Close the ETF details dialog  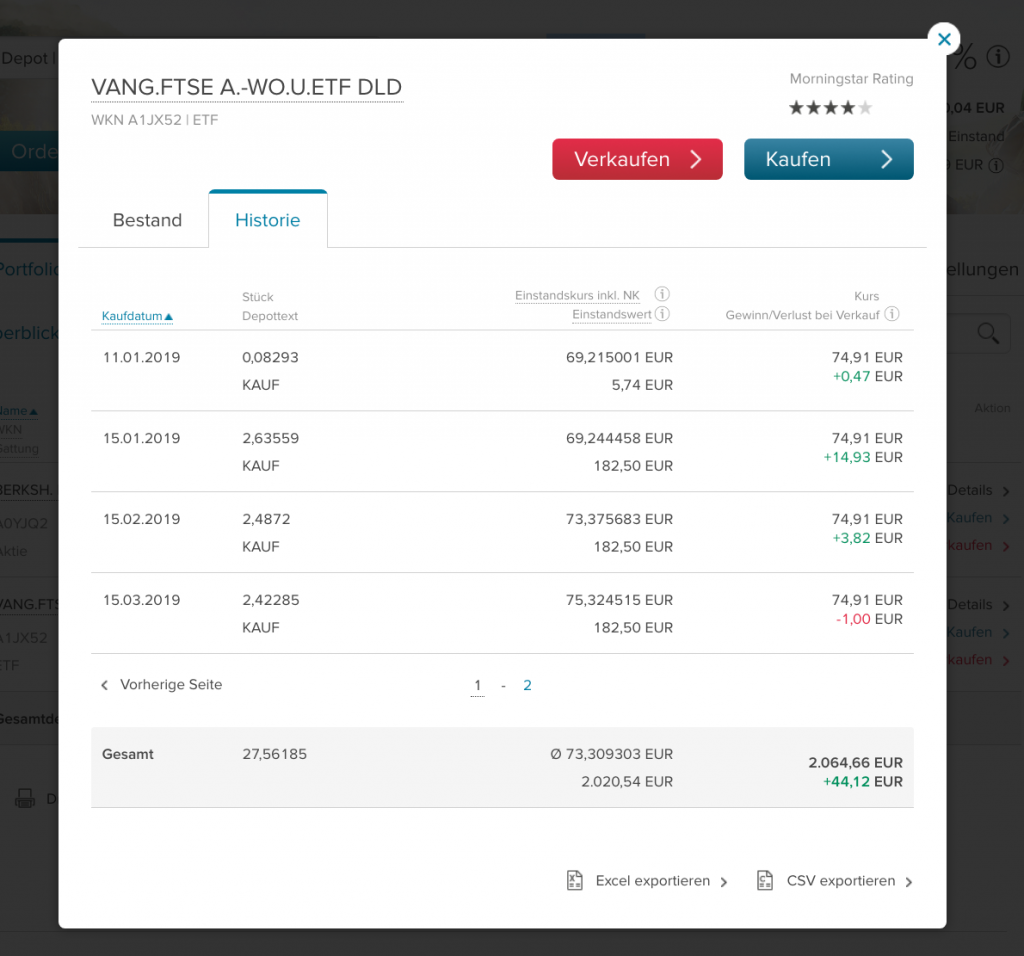(x=944, y=39)
